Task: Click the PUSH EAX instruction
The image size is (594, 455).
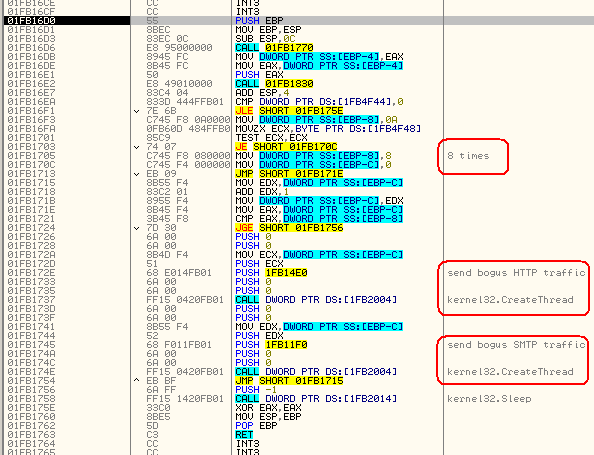Action: tap(259, 75)
